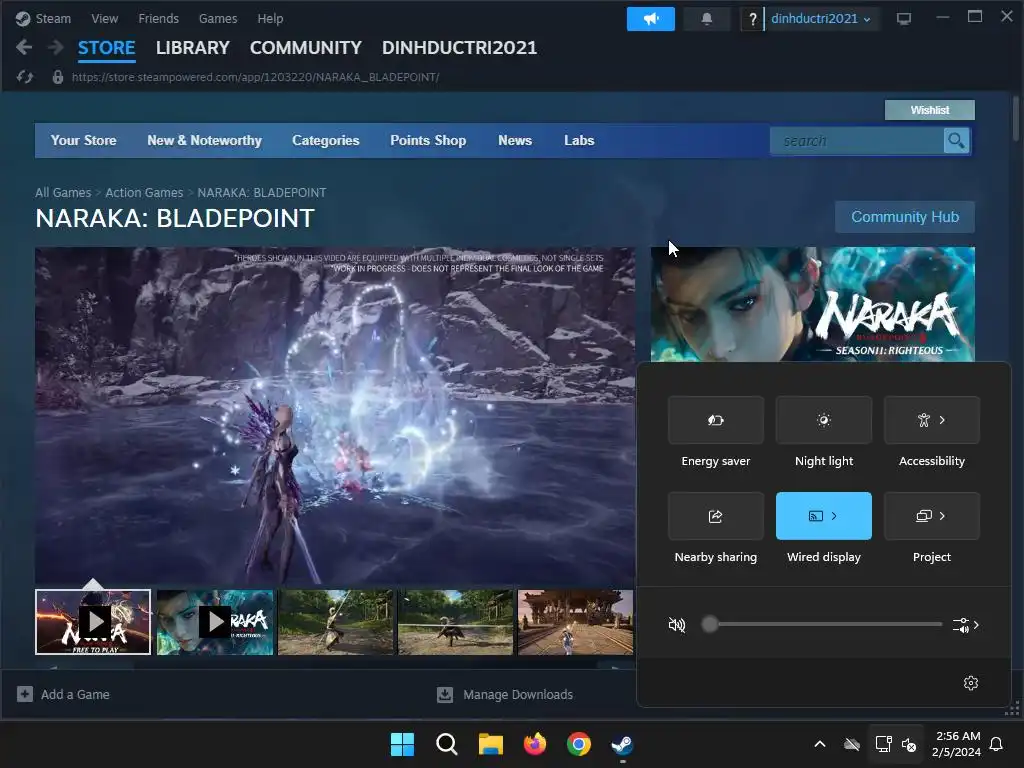Open Windows notification bell in tray
The width and height of the screenshot is (1024, 768).
click(997, 744)
